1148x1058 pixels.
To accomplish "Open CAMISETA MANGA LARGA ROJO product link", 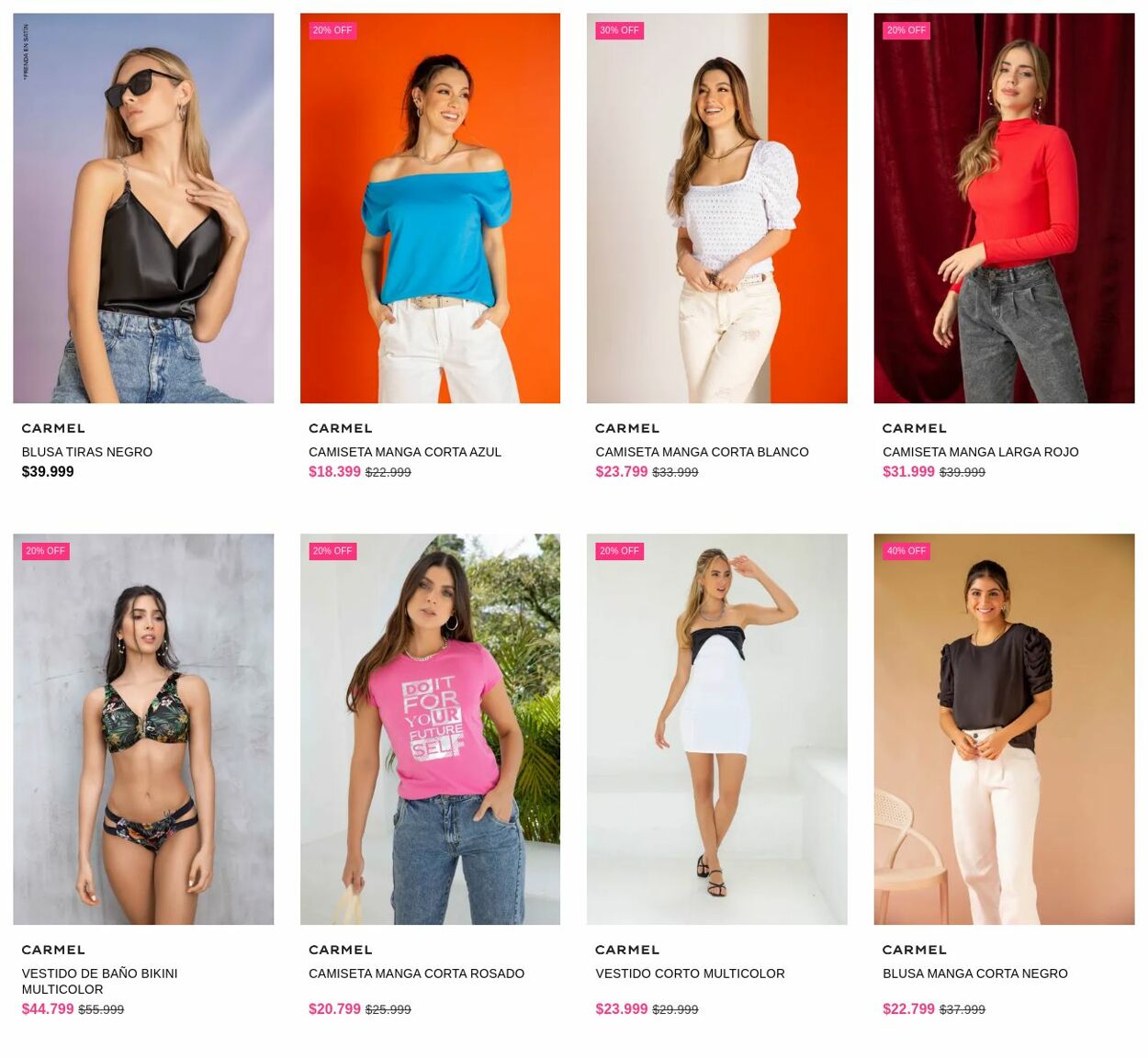I will pos(981,452).
